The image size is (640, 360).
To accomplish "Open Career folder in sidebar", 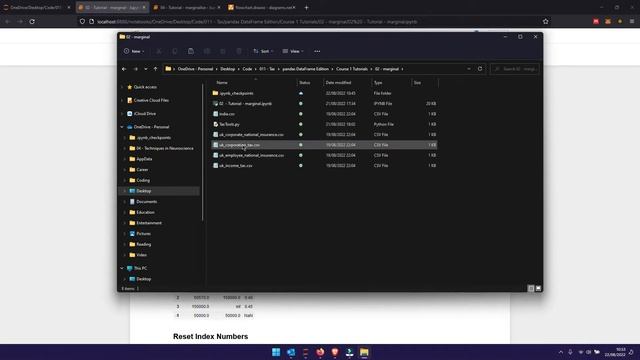I will click(142, 170).
